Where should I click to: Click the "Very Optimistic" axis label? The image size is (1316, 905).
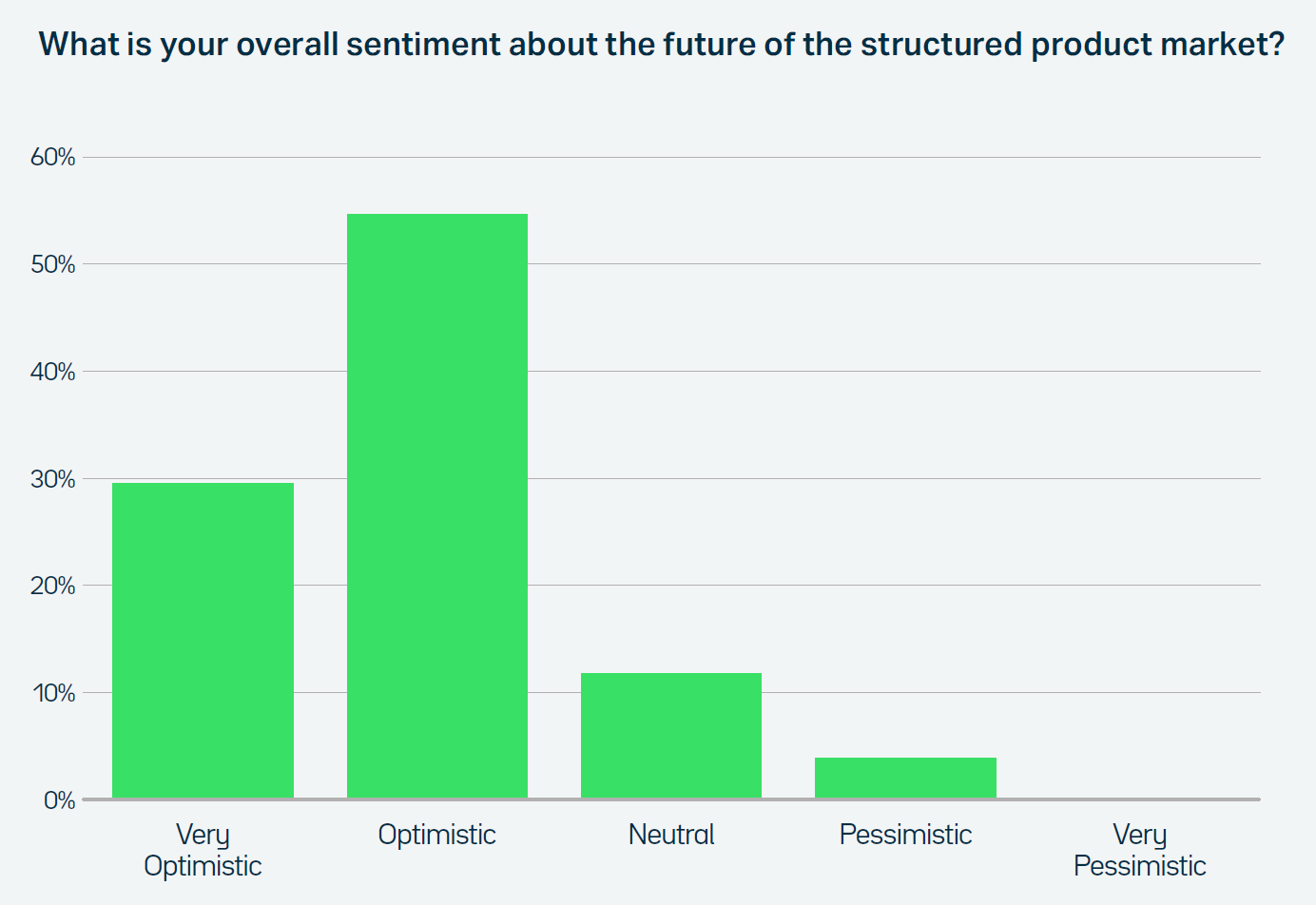pyautogui.click(x=203, y=850)
